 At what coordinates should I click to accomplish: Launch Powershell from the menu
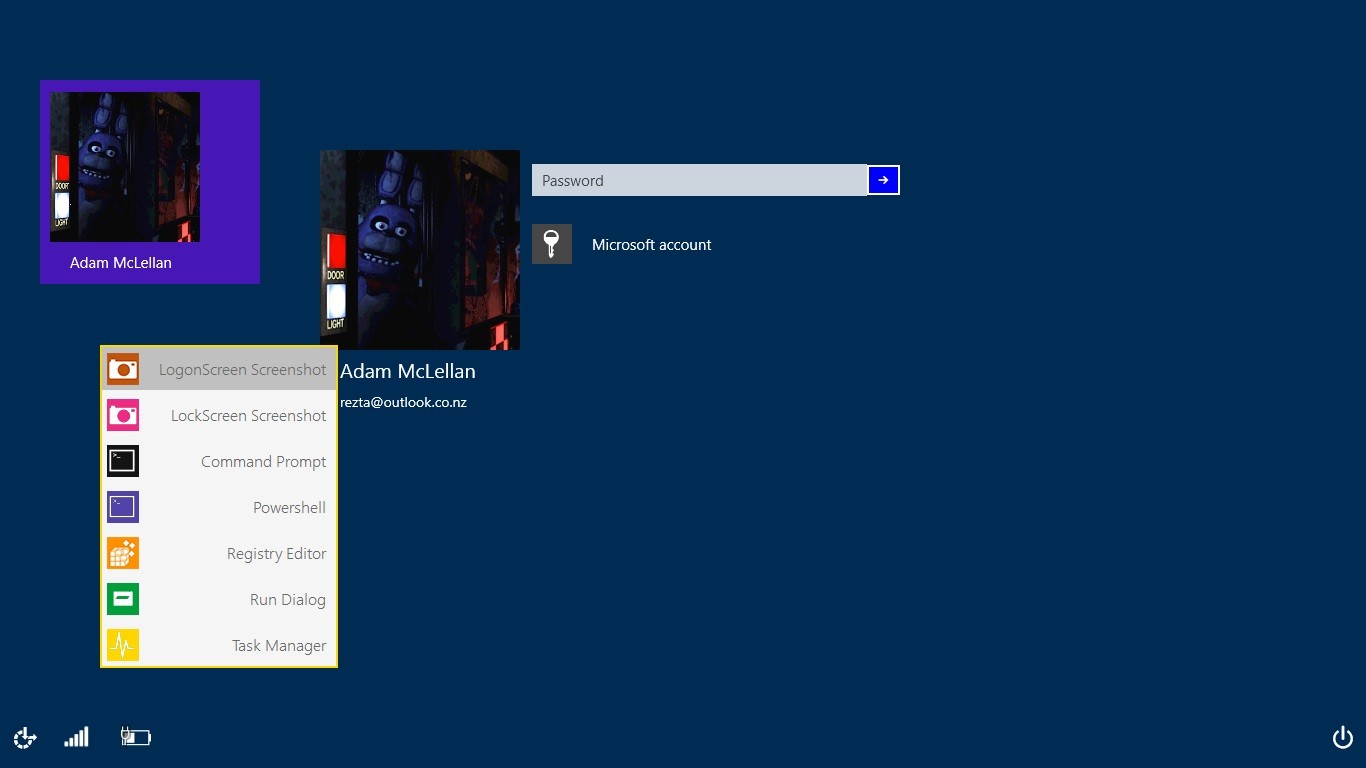click(x=219, y=507)
